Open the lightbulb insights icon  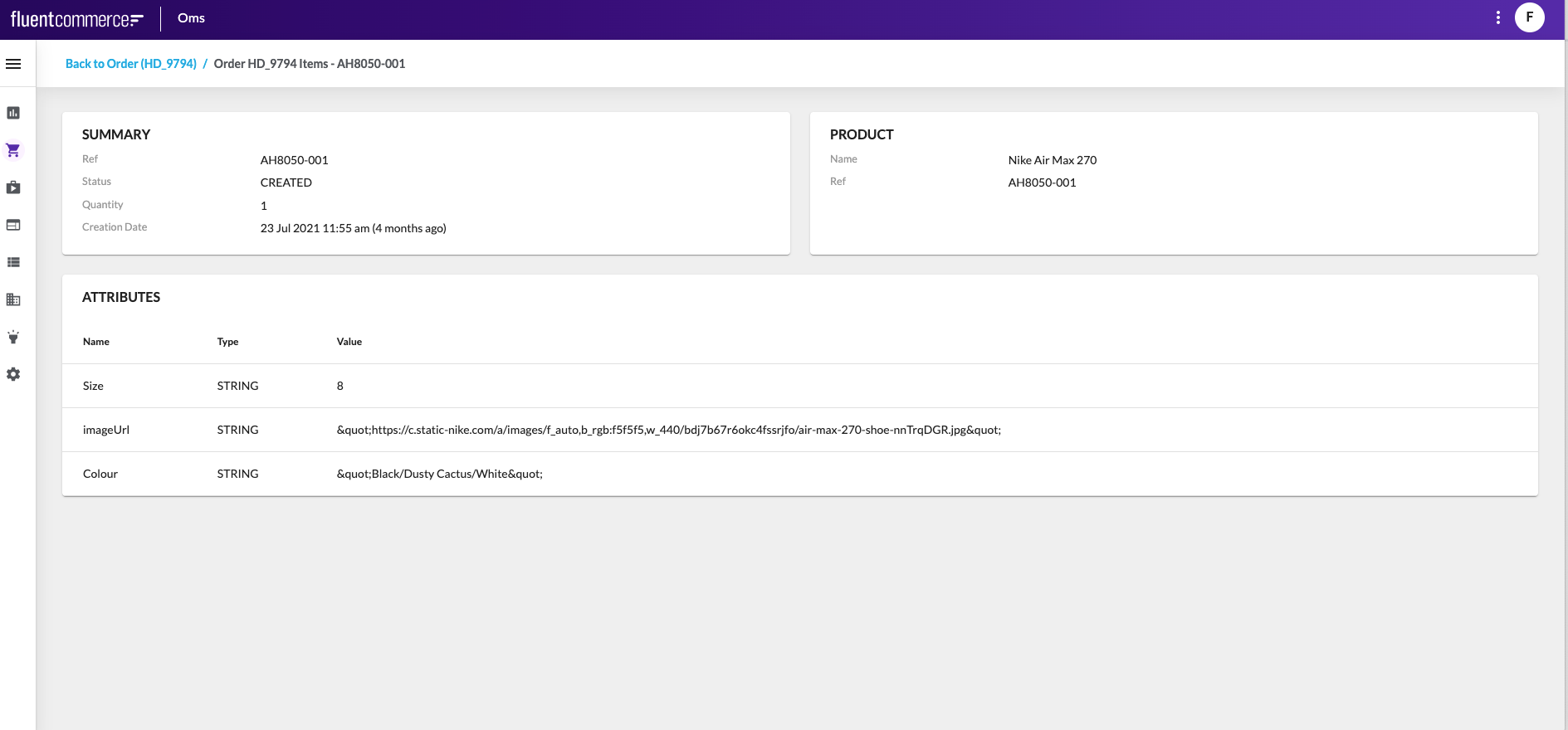[x=13, y=337]
